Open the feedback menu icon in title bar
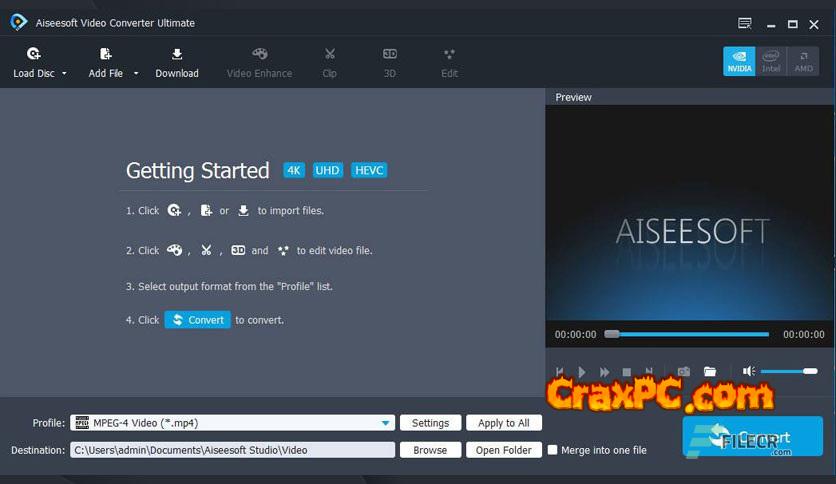This screenshot has width=836, height=484. coord(744,23)
